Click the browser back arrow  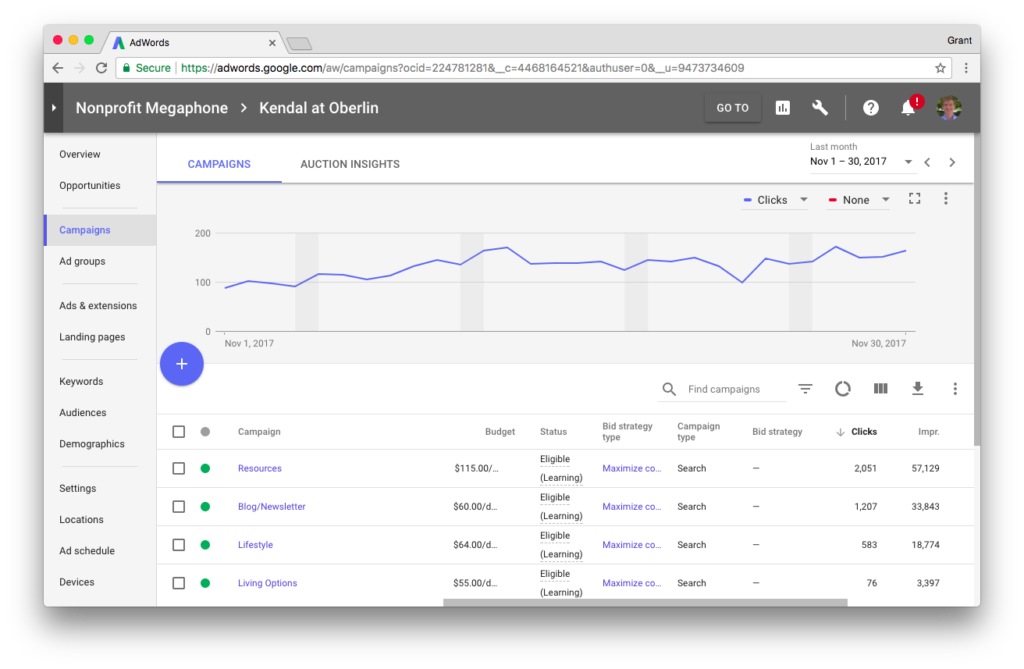[58, 68]
